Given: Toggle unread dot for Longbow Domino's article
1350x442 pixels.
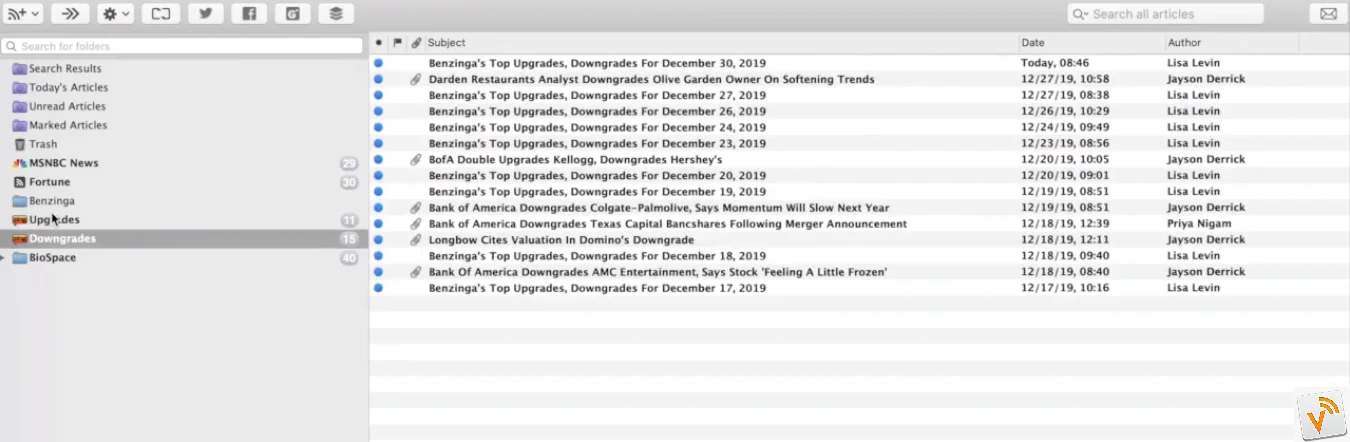Looking at the screenshot, I should [x=378, y=240].
